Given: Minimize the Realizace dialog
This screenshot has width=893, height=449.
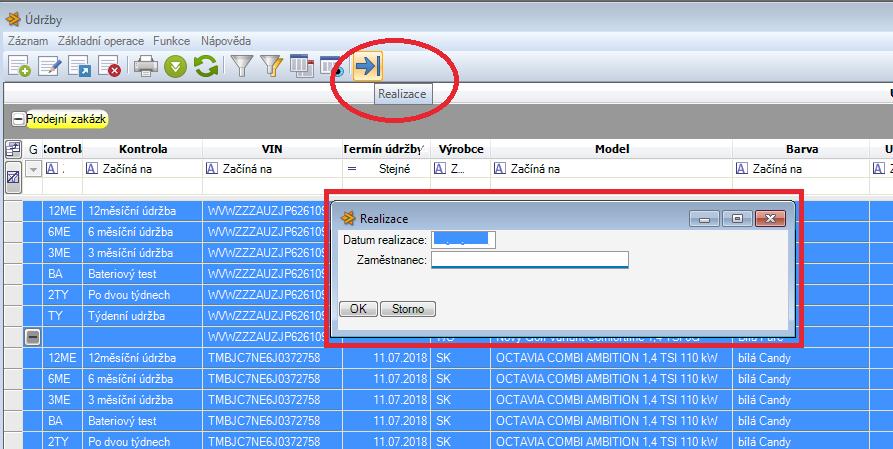Looking at the screenshot, I should tap(705, 218).
